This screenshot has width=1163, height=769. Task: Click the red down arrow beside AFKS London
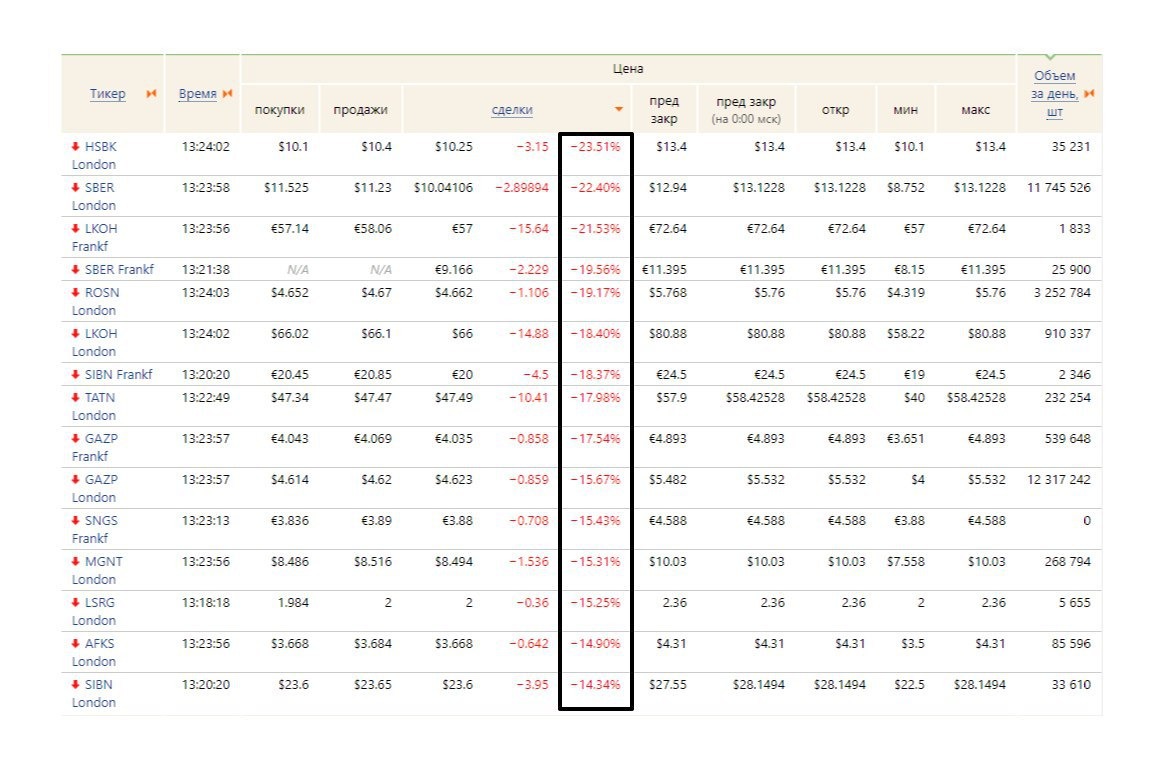(x=76, y=644)
